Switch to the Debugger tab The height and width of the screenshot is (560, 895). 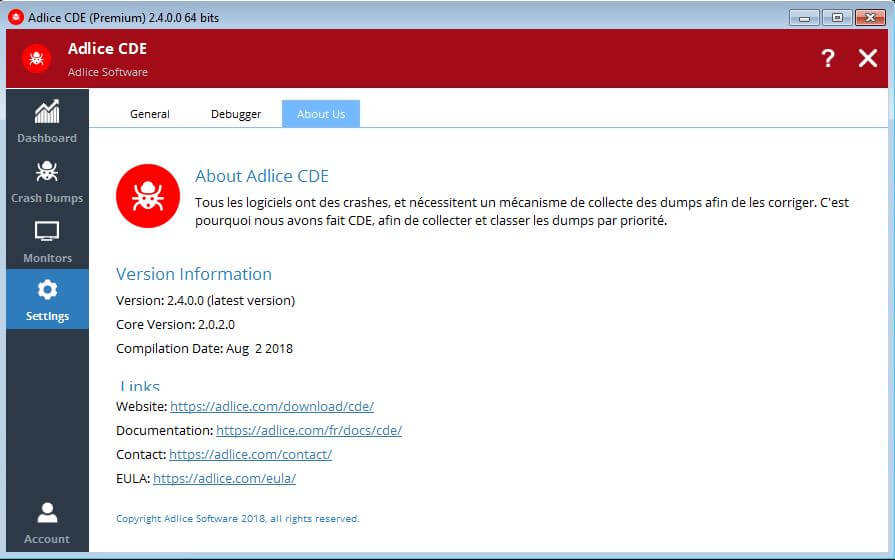(x=236, y=114)
